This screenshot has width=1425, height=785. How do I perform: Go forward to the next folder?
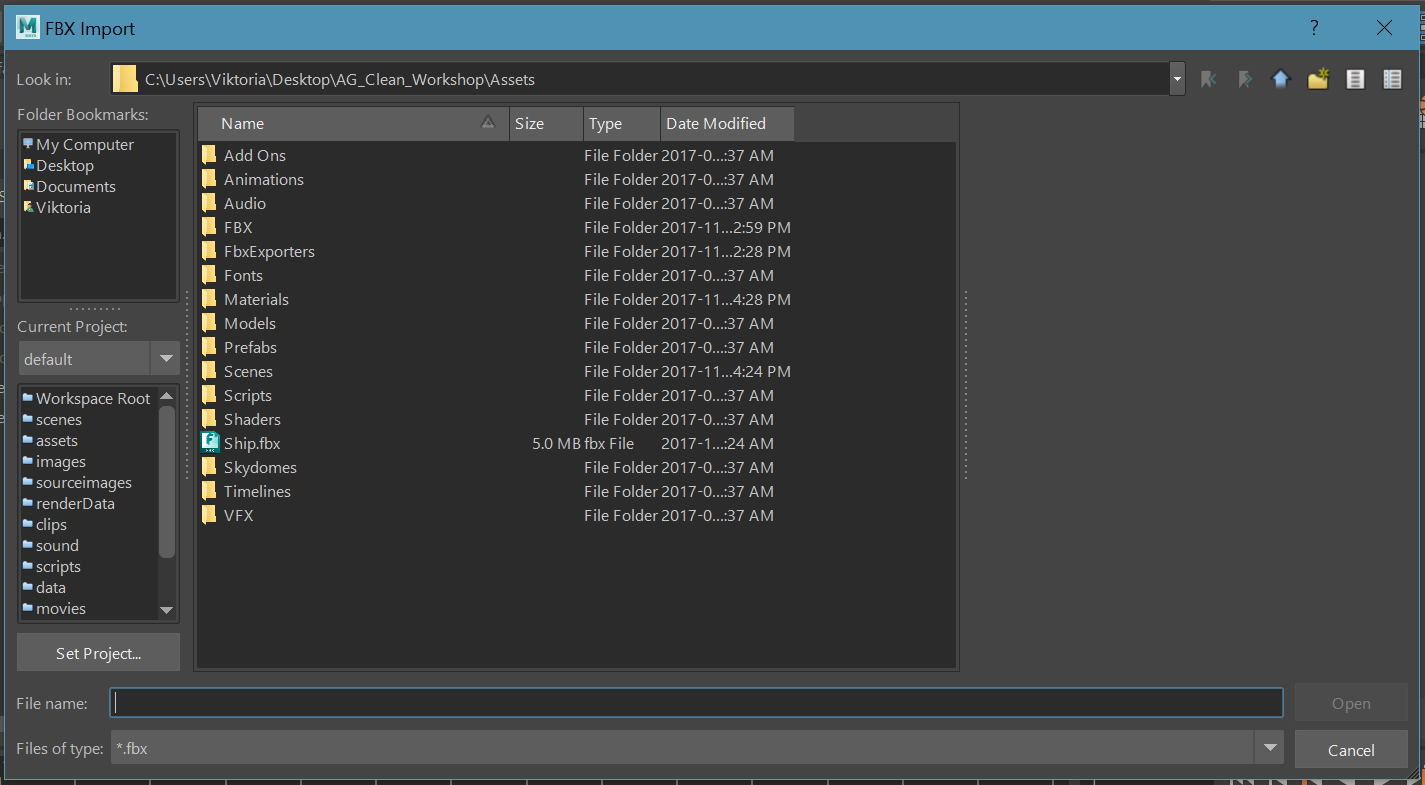[1245, 78]
